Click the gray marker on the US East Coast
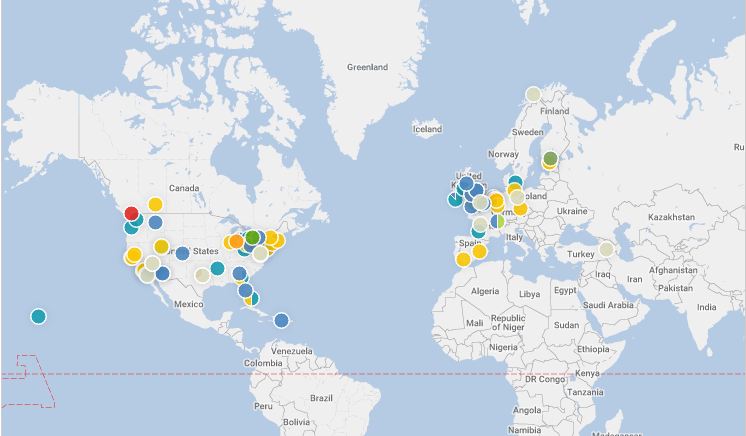 pos(260,254)
